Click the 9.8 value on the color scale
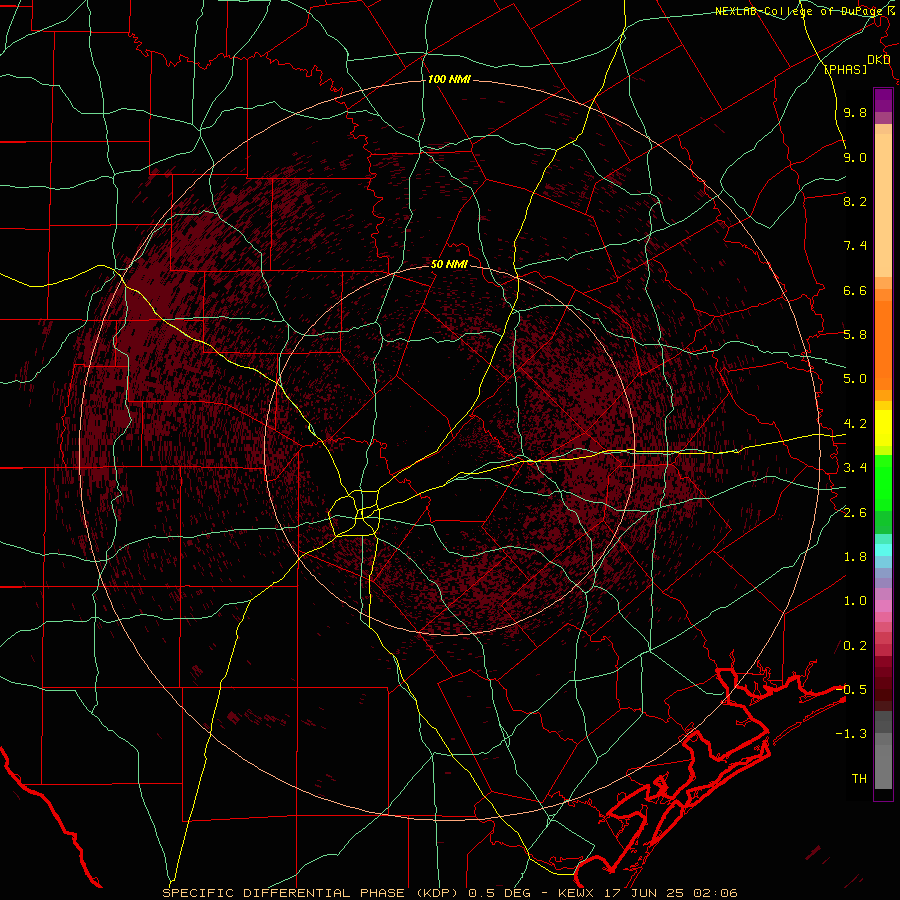Screen dimensions: 900x900 coord(855,113)
